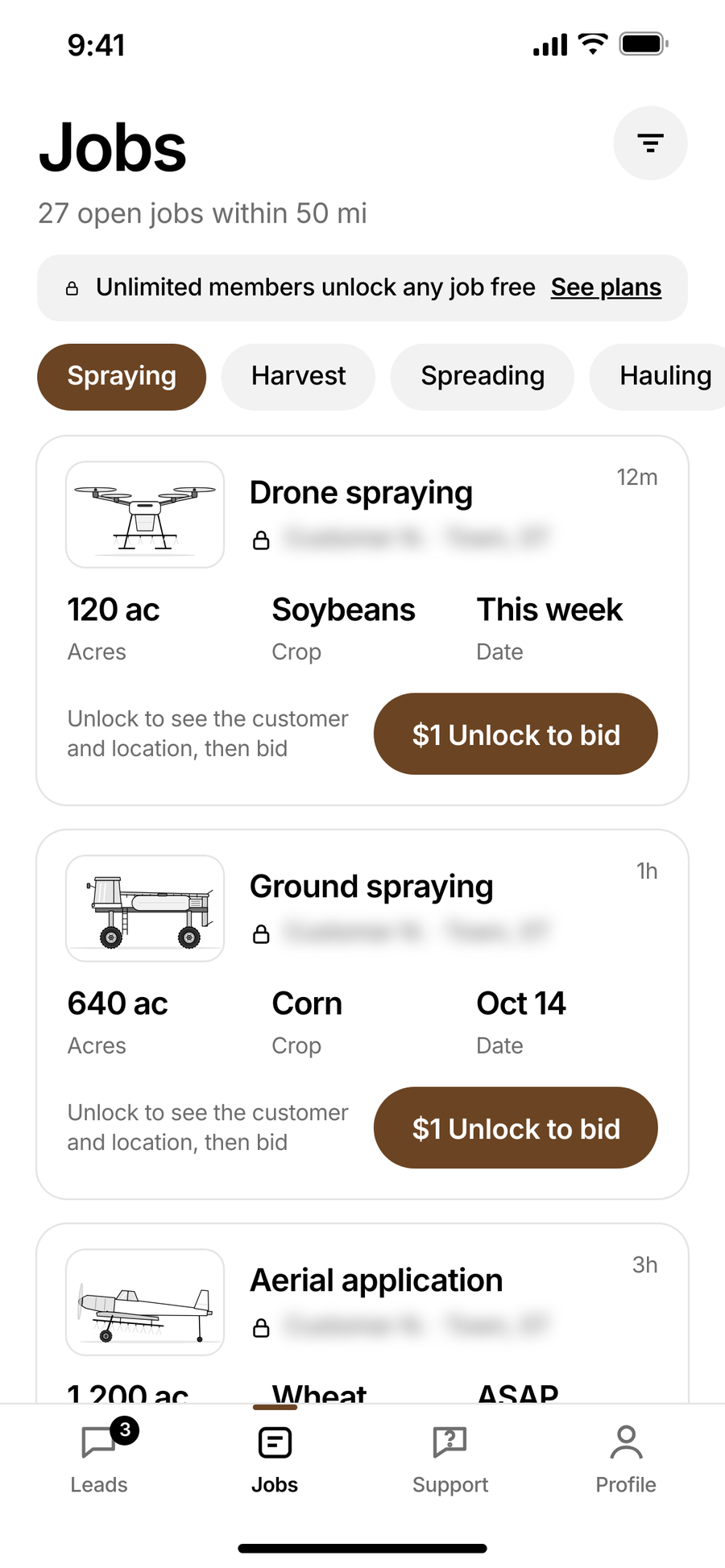Unlock the Ground spraying job for $1
Image resolution: width=725 pixels, height=1568 pixels.
tap(516, 1127)
